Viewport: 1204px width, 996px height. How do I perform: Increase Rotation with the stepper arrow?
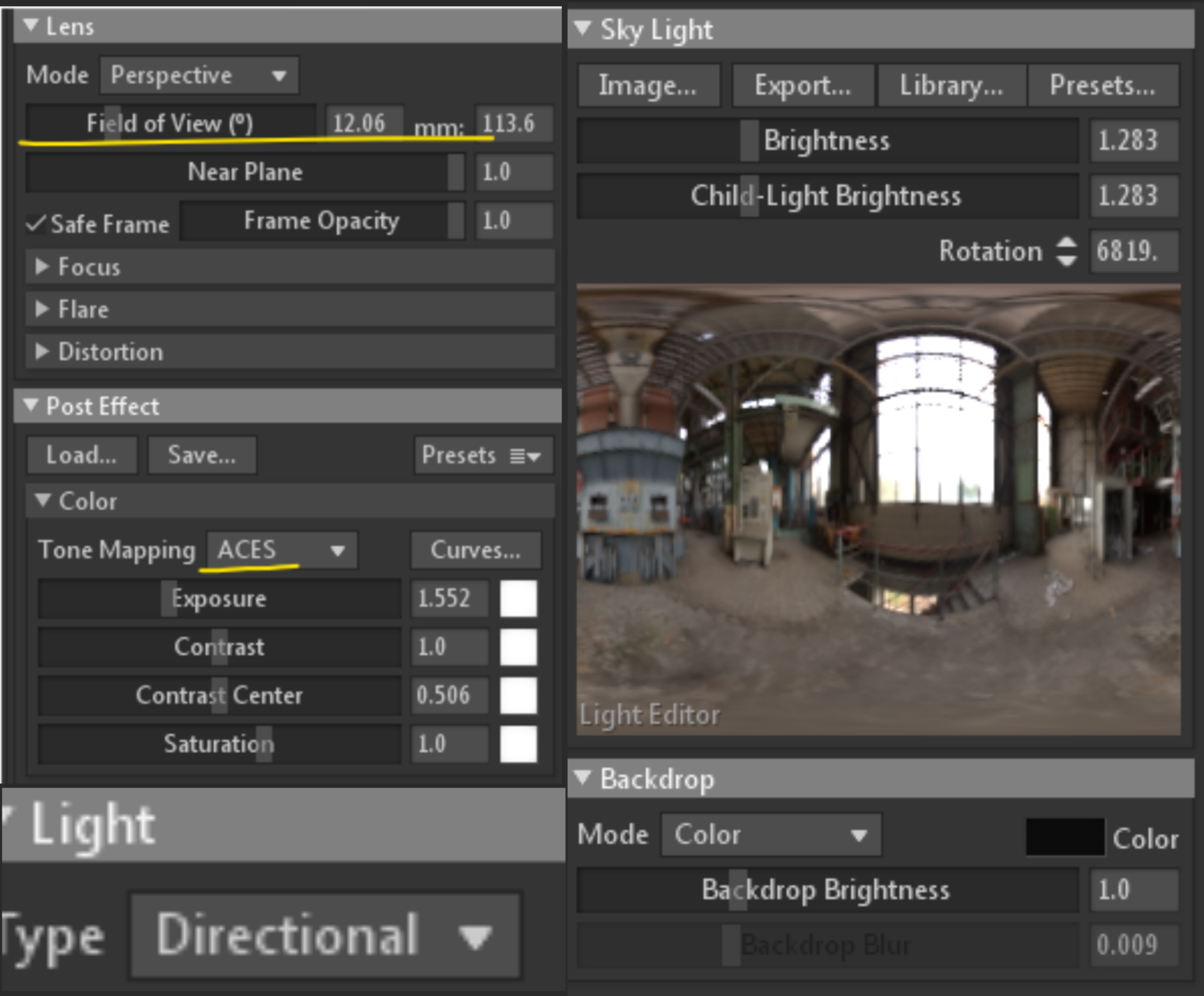click(1067, 243)
